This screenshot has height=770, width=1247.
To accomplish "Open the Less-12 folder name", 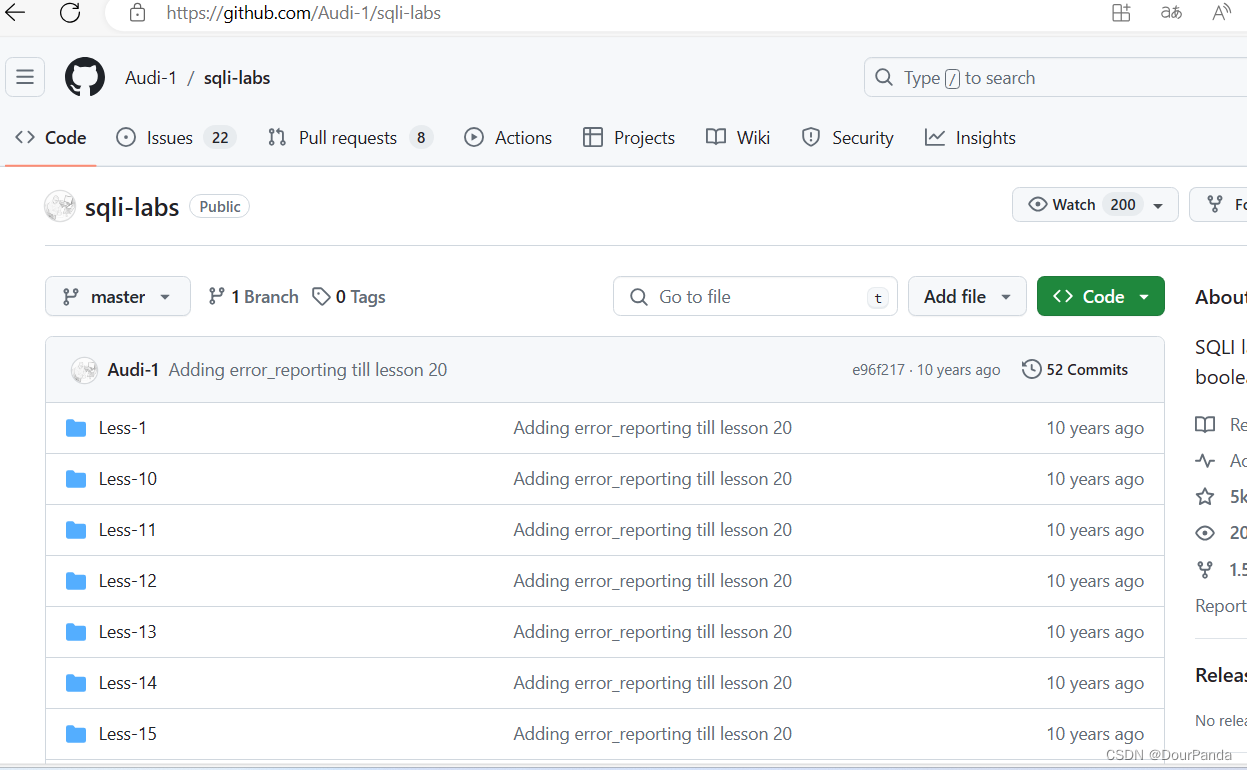I will click(128, 581).
